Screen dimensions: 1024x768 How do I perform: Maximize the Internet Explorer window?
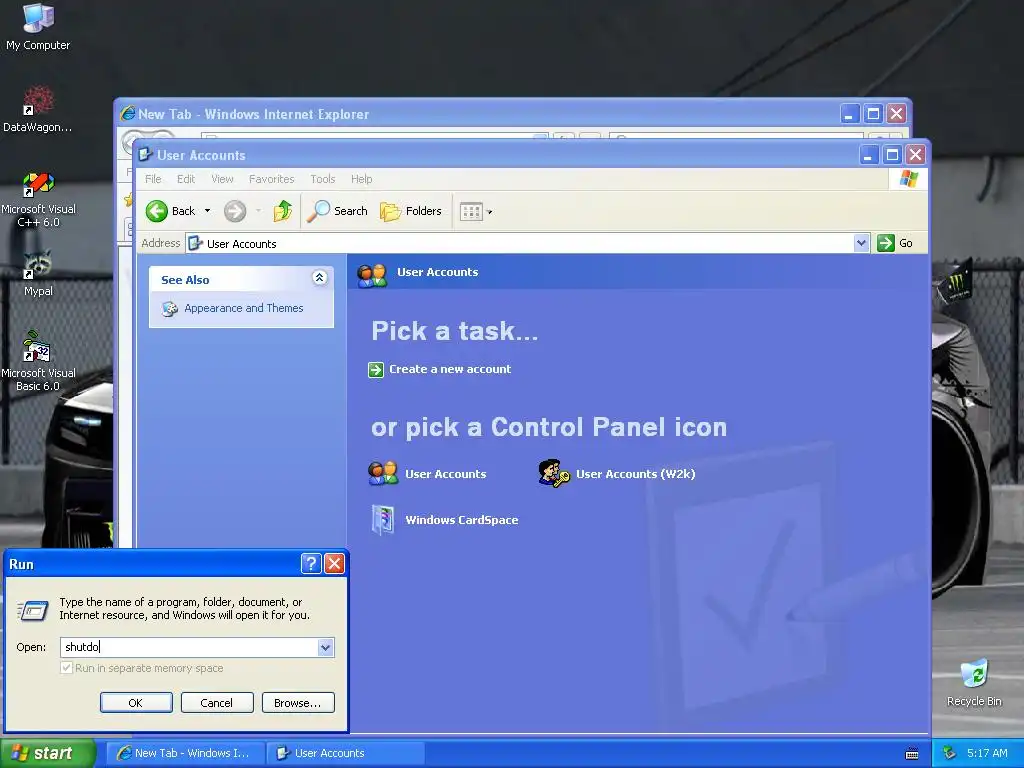click(x=873, y=114)
